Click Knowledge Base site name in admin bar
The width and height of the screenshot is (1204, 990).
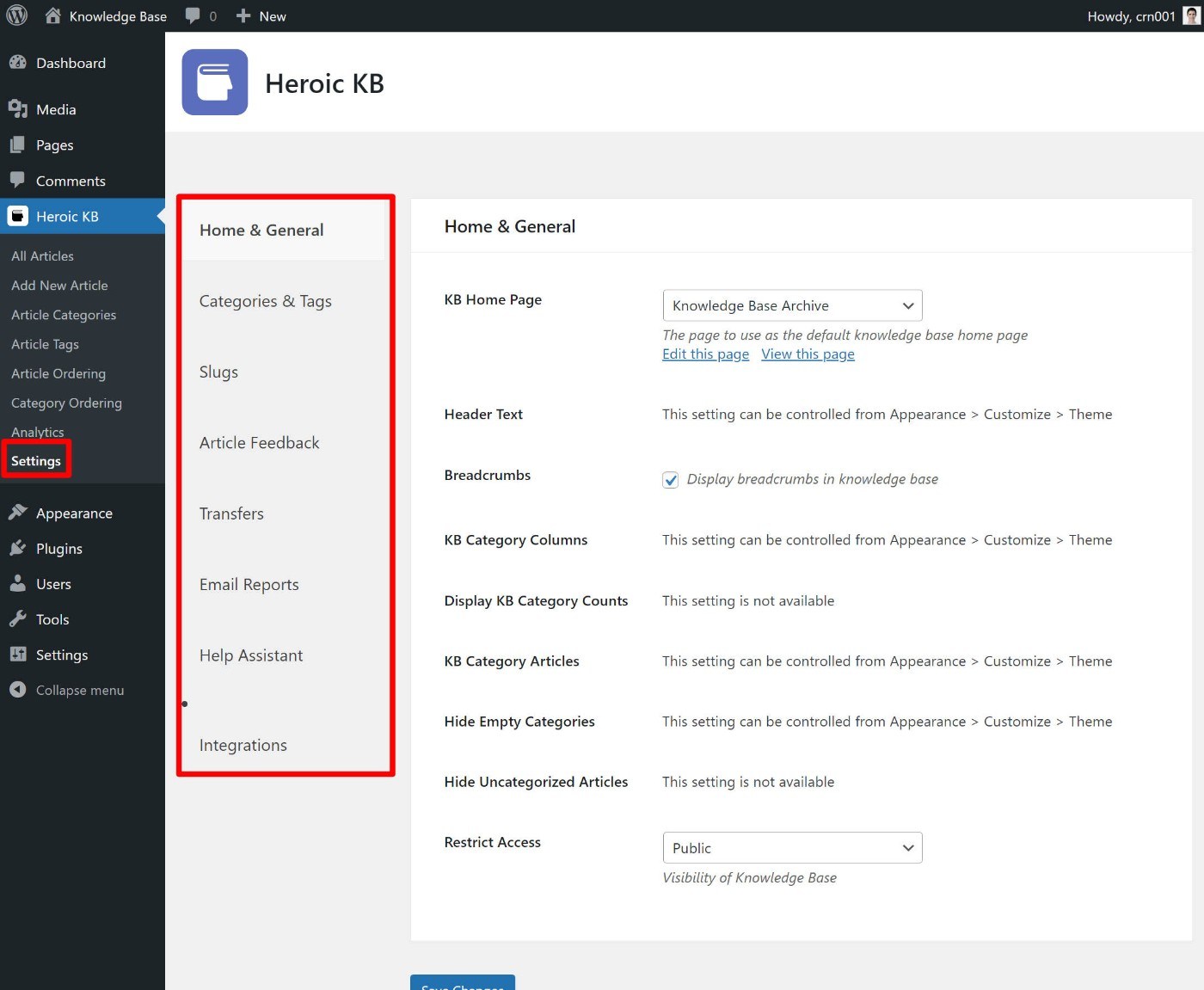click(x=118, y=16)
